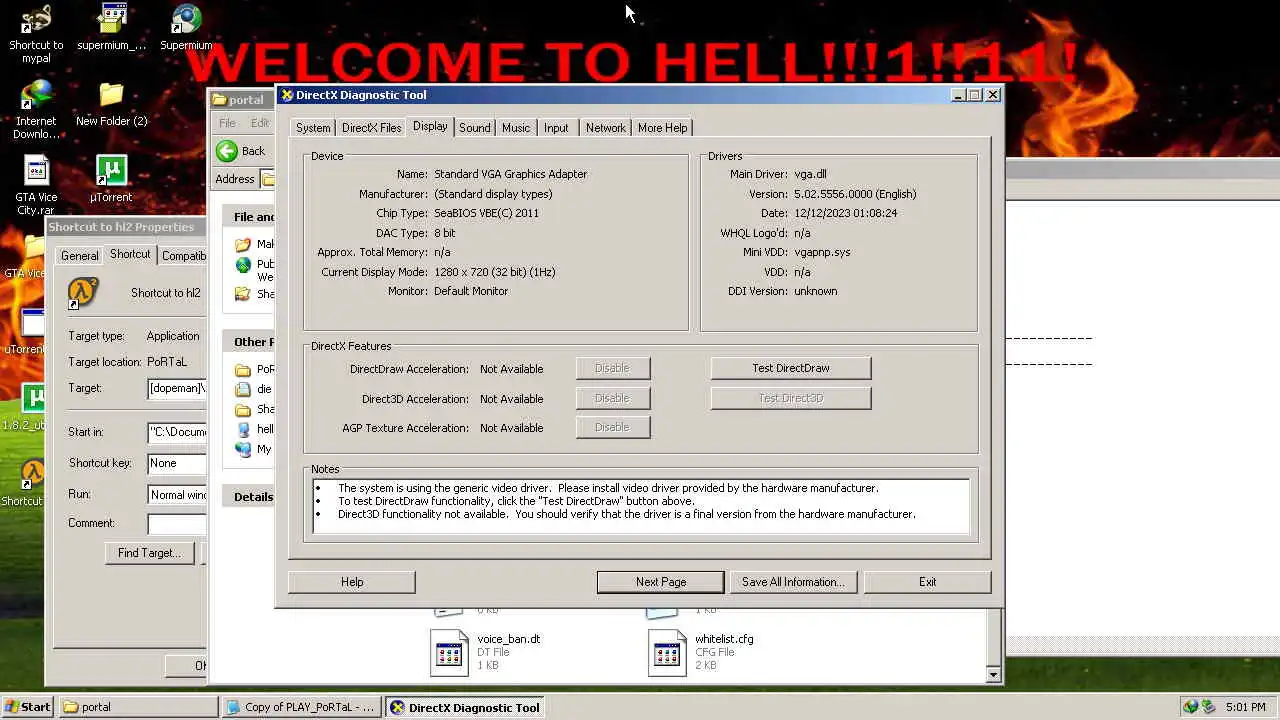
Task: Click the Exit button
Action: [927, 582]
